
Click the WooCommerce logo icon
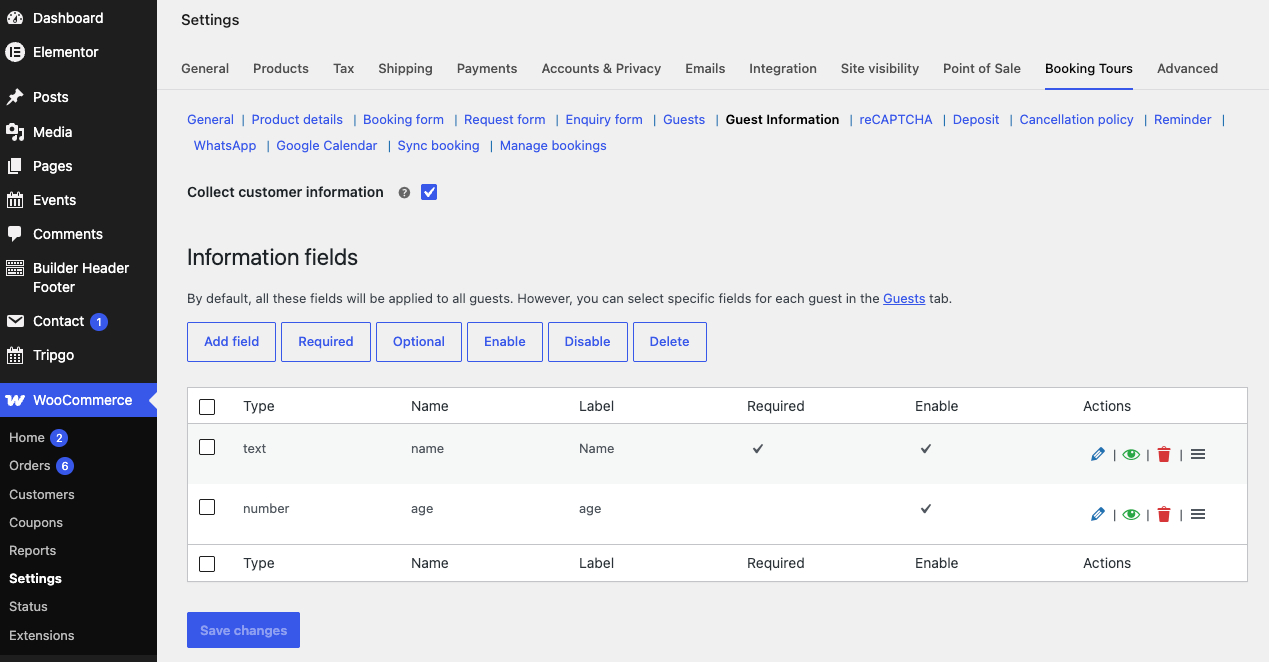tap(15, 400)
